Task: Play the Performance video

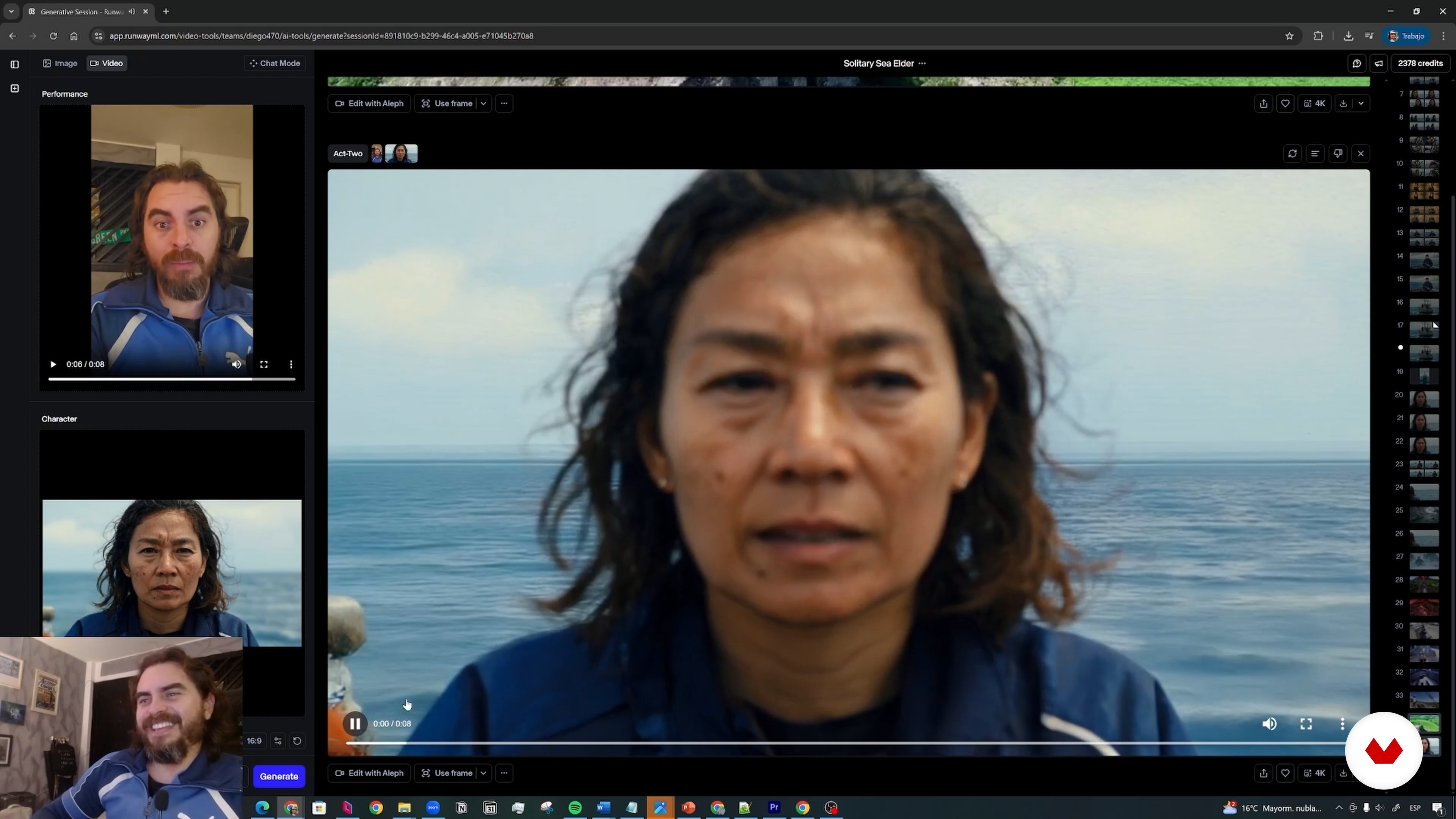Action: [53, 364]
